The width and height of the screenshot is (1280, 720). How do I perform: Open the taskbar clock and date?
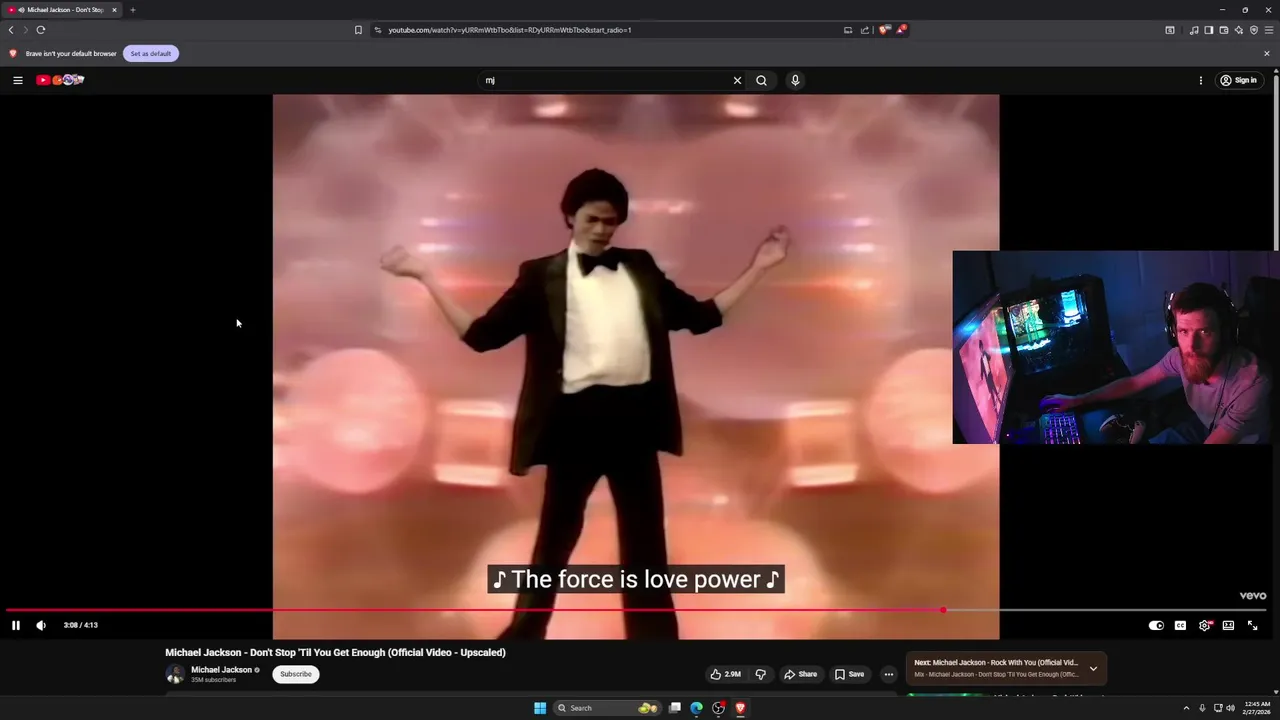1257,708
